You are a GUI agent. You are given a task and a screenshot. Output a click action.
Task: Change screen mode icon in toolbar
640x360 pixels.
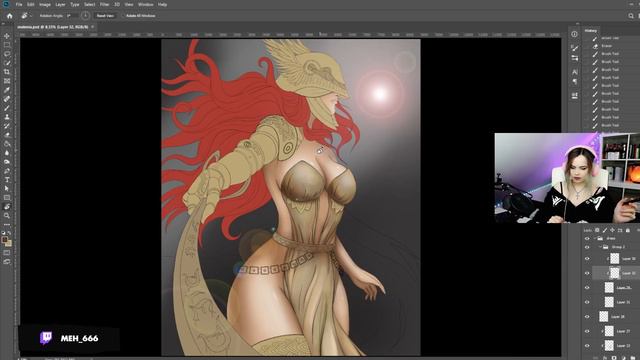7,262
